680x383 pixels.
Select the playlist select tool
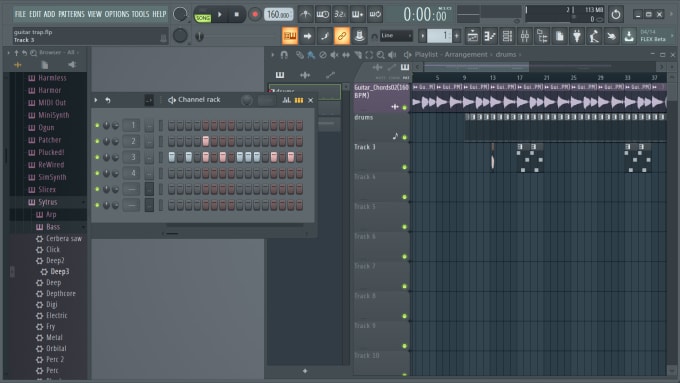(369, 55)
